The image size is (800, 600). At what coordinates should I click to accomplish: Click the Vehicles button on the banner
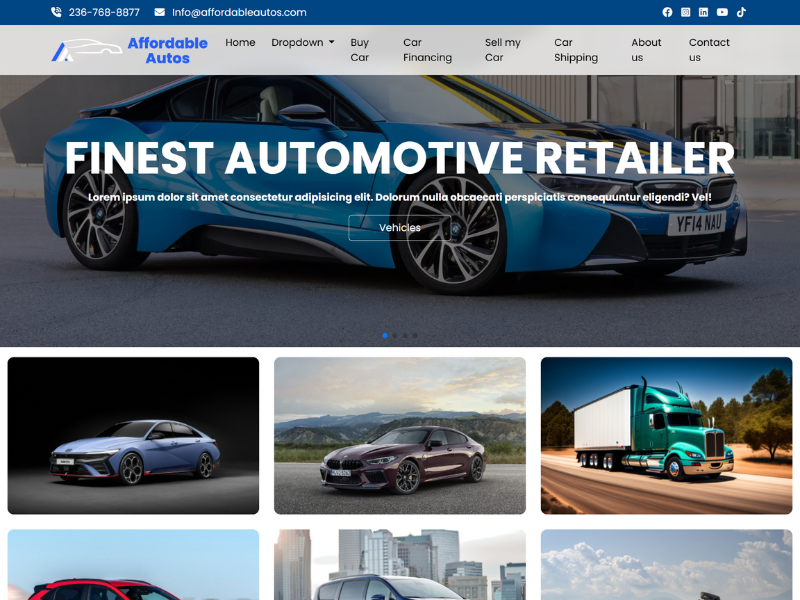399,228
